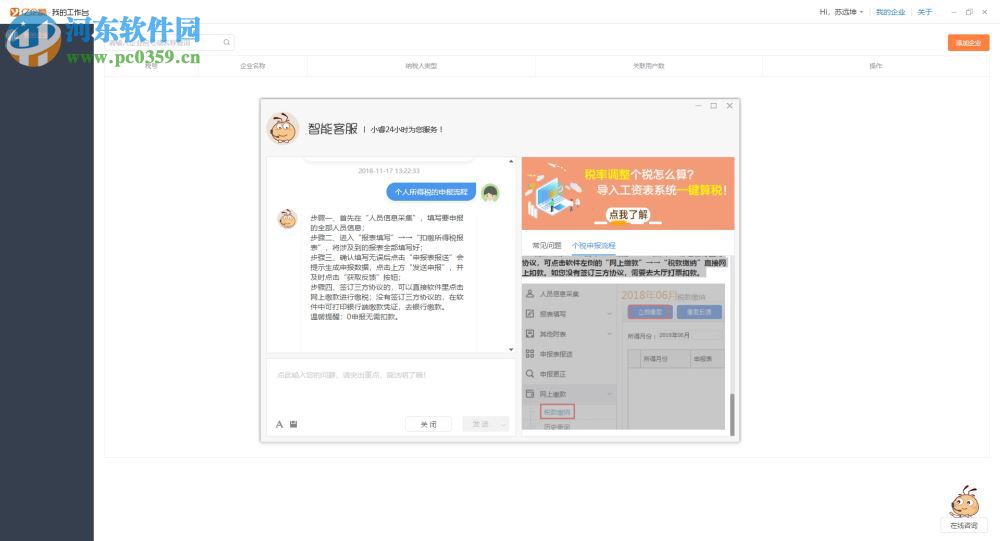Click the user avatar beside the blue bubble
Screen dimensions: 1000x541
(x=490, y=193)
